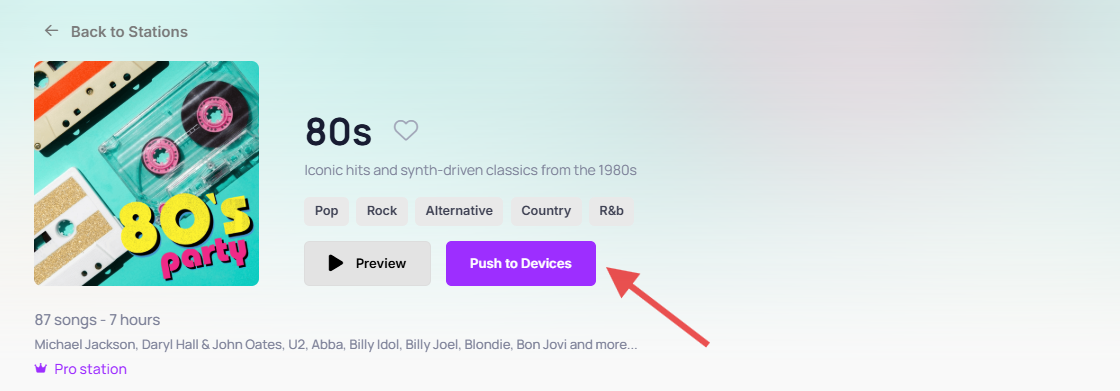Select the R&b genre tag
The height and width of the screenshot is (391, 1120).
pos(611,211)
